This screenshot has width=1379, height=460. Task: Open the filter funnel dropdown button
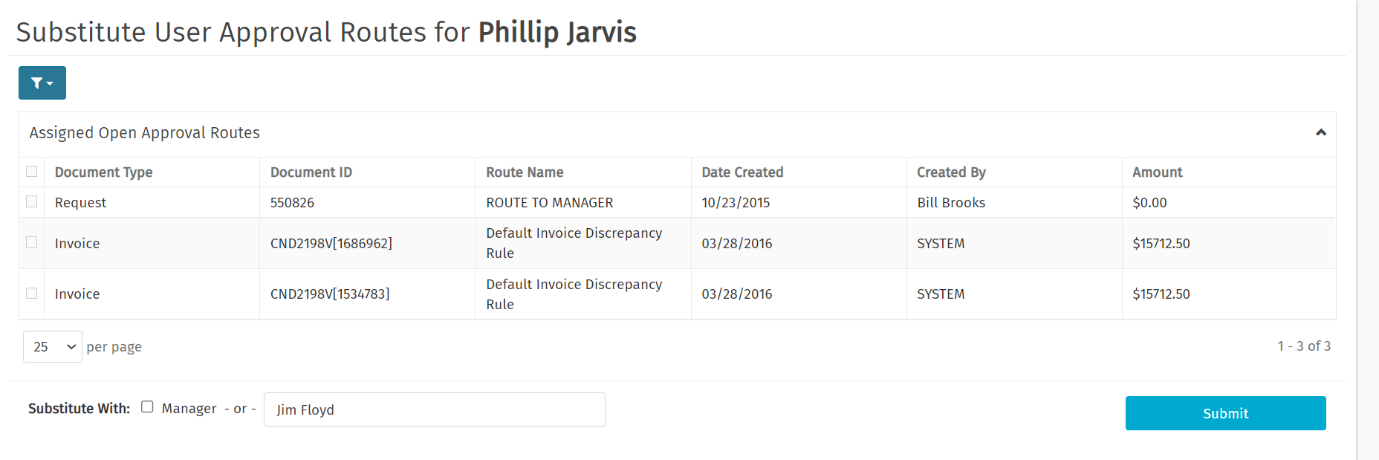pos(42,83)
